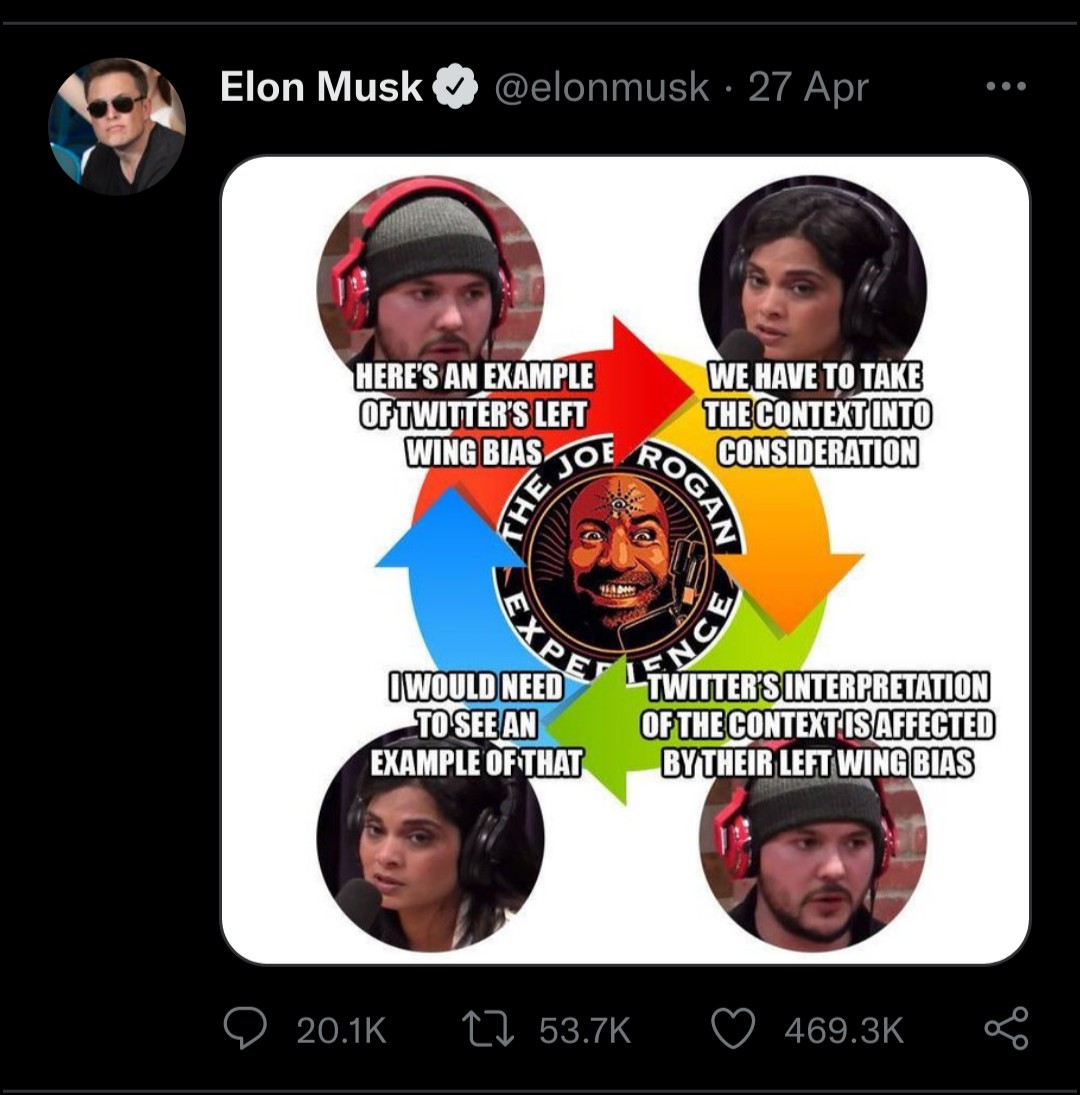Viewport: 1080px width, 1095px height.
Task: Like the tweet with the heart icon
Action: coord(733,1030)
